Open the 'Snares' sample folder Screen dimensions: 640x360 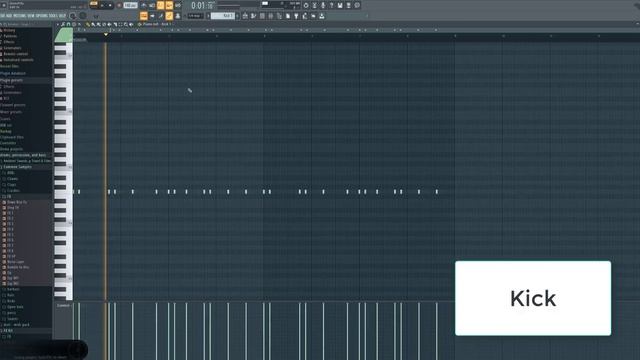coord(12,319)
